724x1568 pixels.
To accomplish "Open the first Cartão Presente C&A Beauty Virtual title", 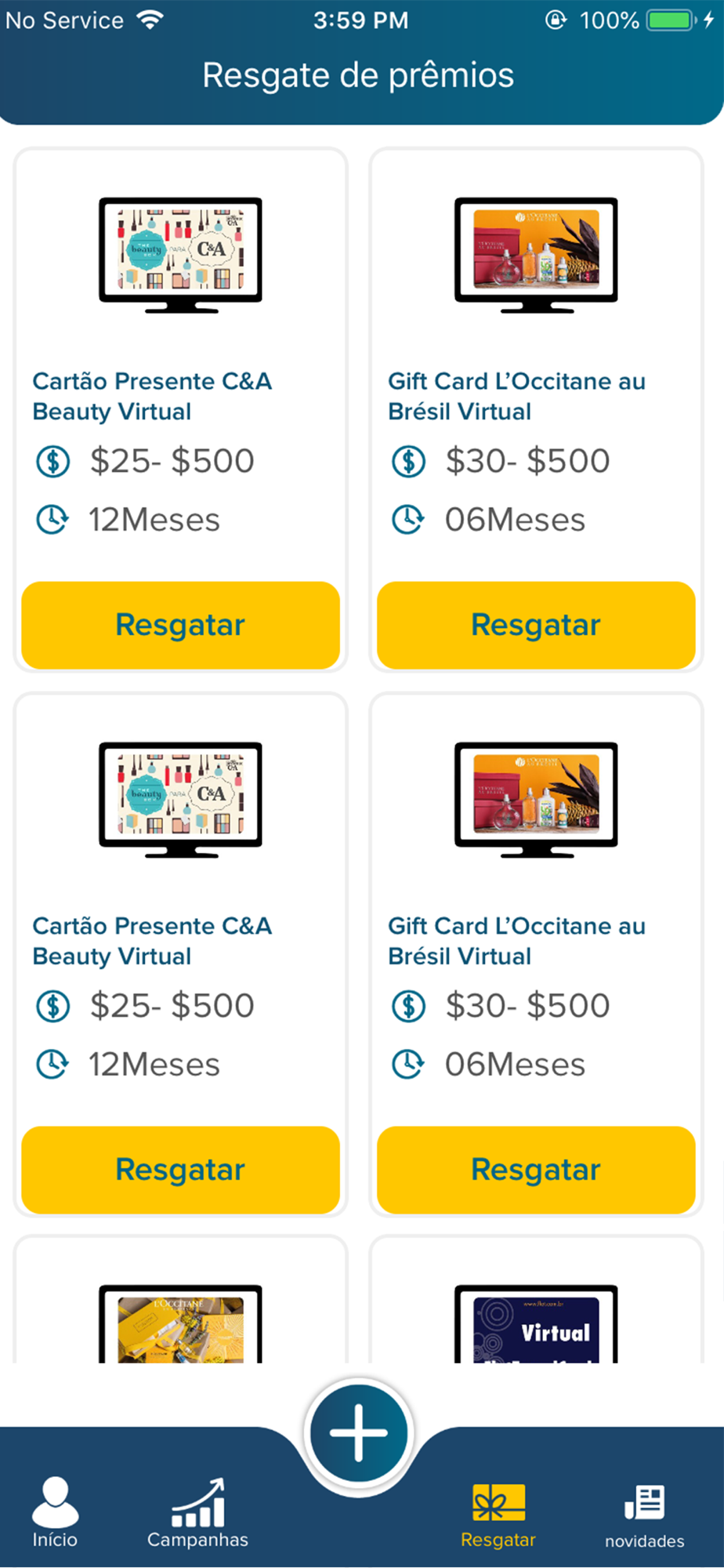I will coord(152,396).
